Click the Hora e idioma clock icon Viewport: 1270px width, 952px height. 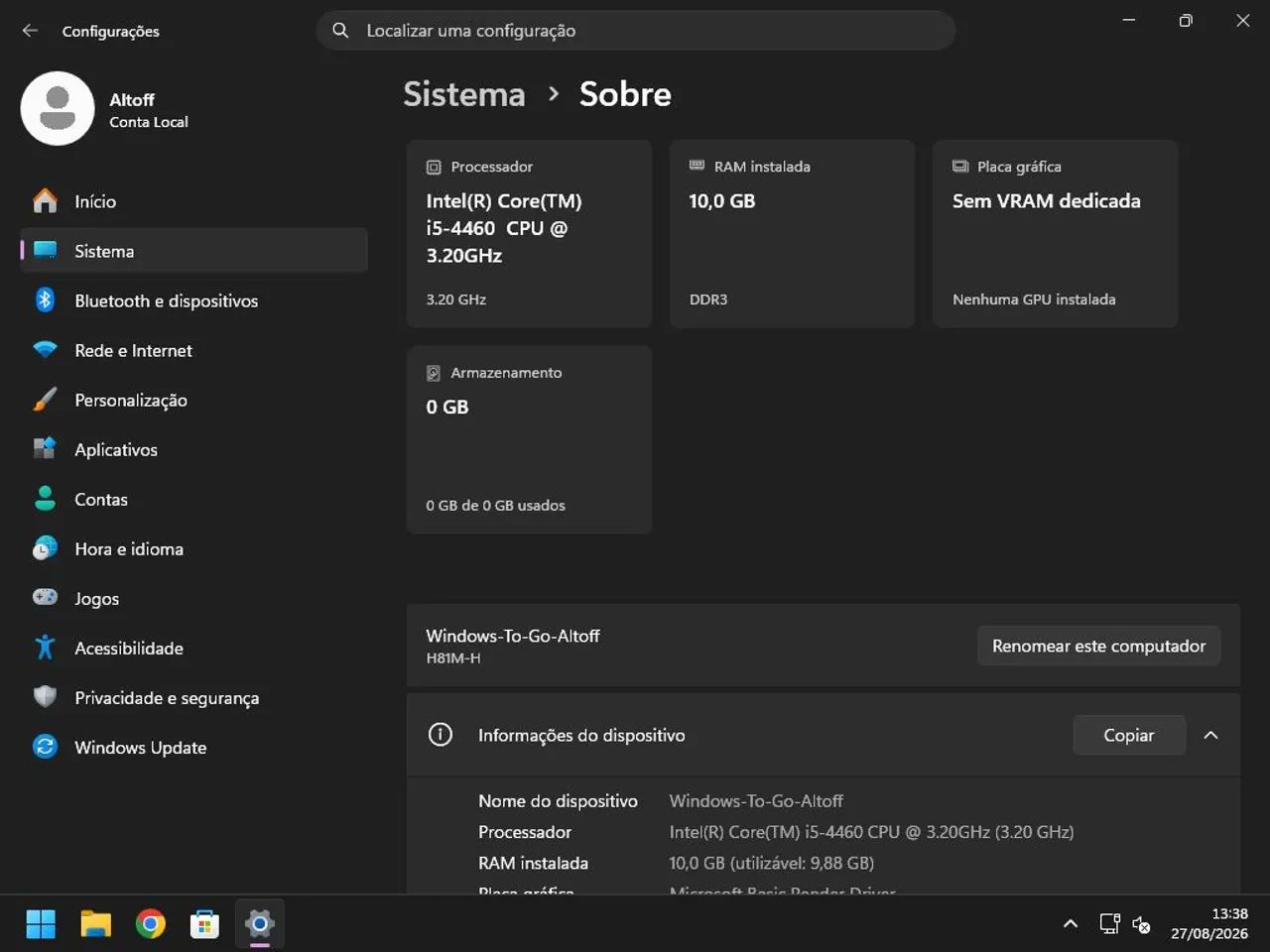(x=45, y=548)
